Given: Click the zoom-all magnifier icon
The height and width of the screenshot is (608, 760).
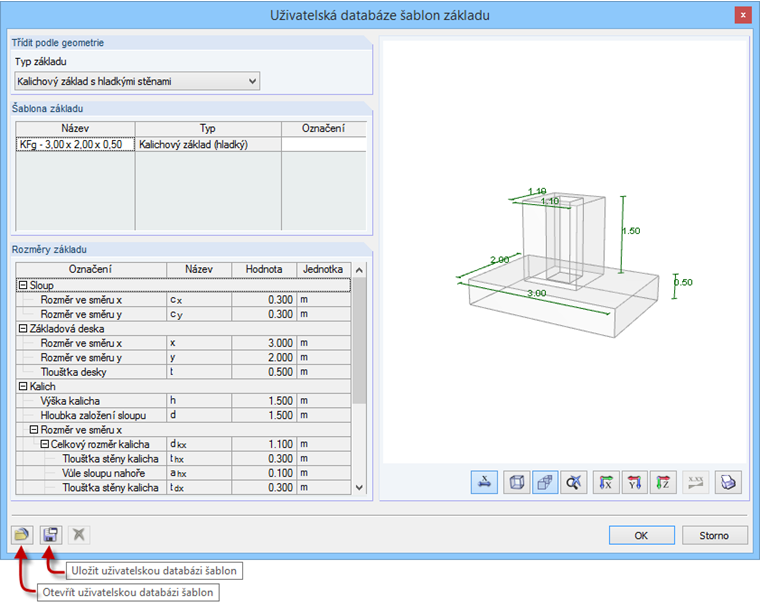Looking at the screenshot, I should pyautogui.click(x=573, y=483).
